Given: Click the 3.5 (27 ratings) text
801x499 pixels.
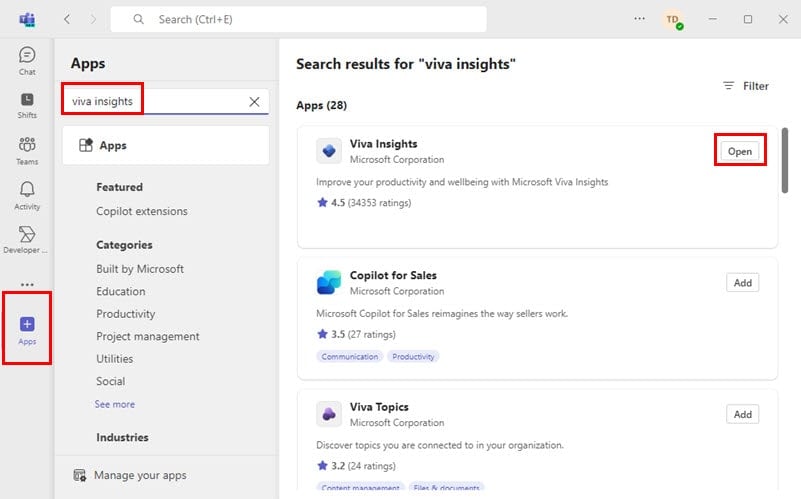Looking at the screenshot, I should click(363, 335).
